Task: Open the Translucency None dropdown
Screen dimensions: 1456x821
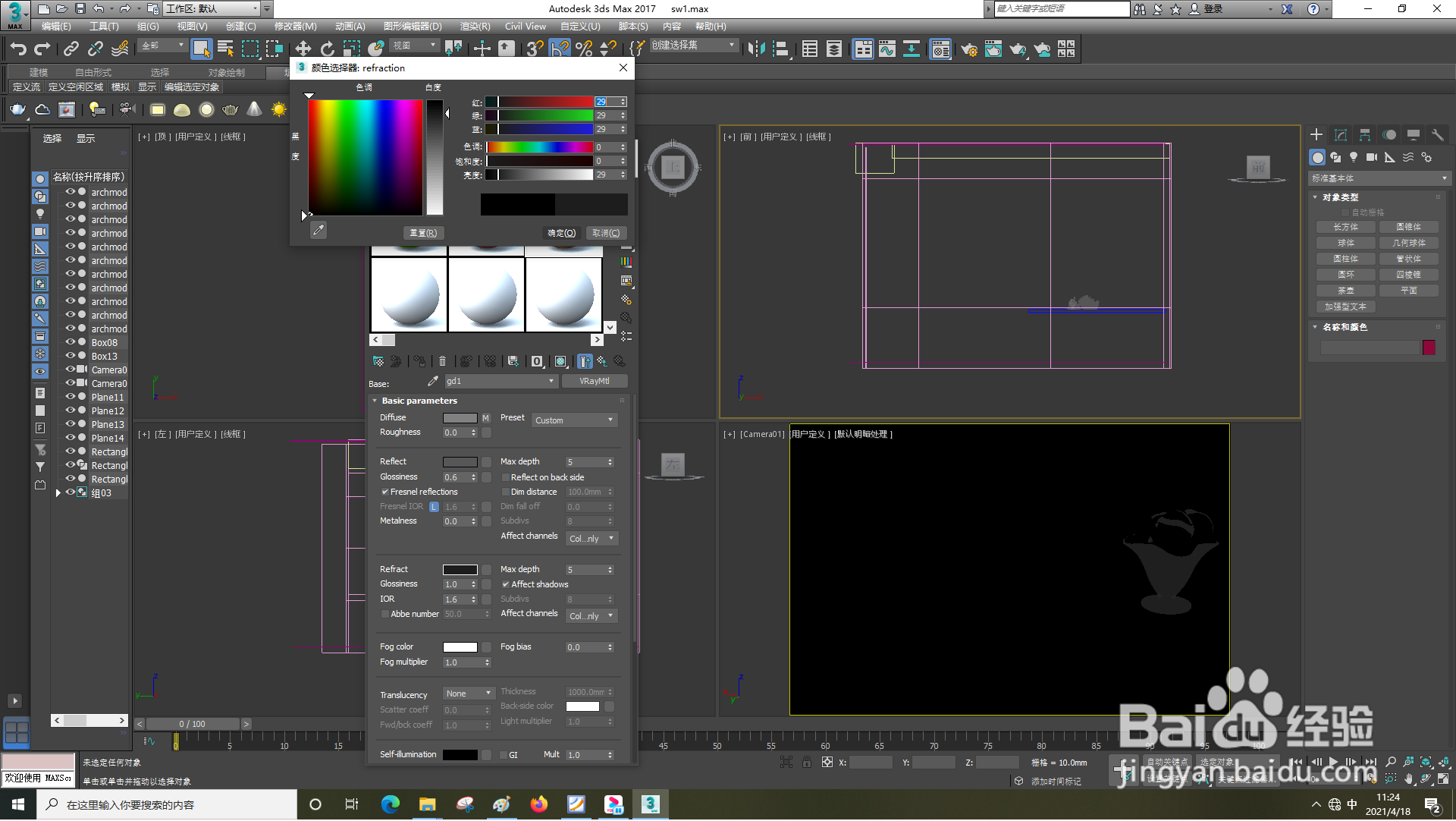Action: click(468, 694)
